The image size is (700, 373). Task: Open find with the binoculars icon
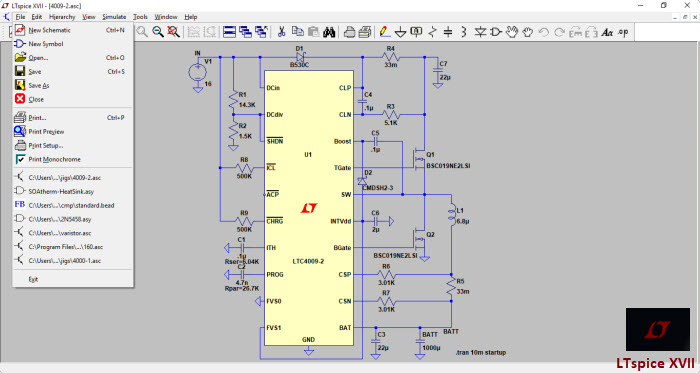point(329,32)
